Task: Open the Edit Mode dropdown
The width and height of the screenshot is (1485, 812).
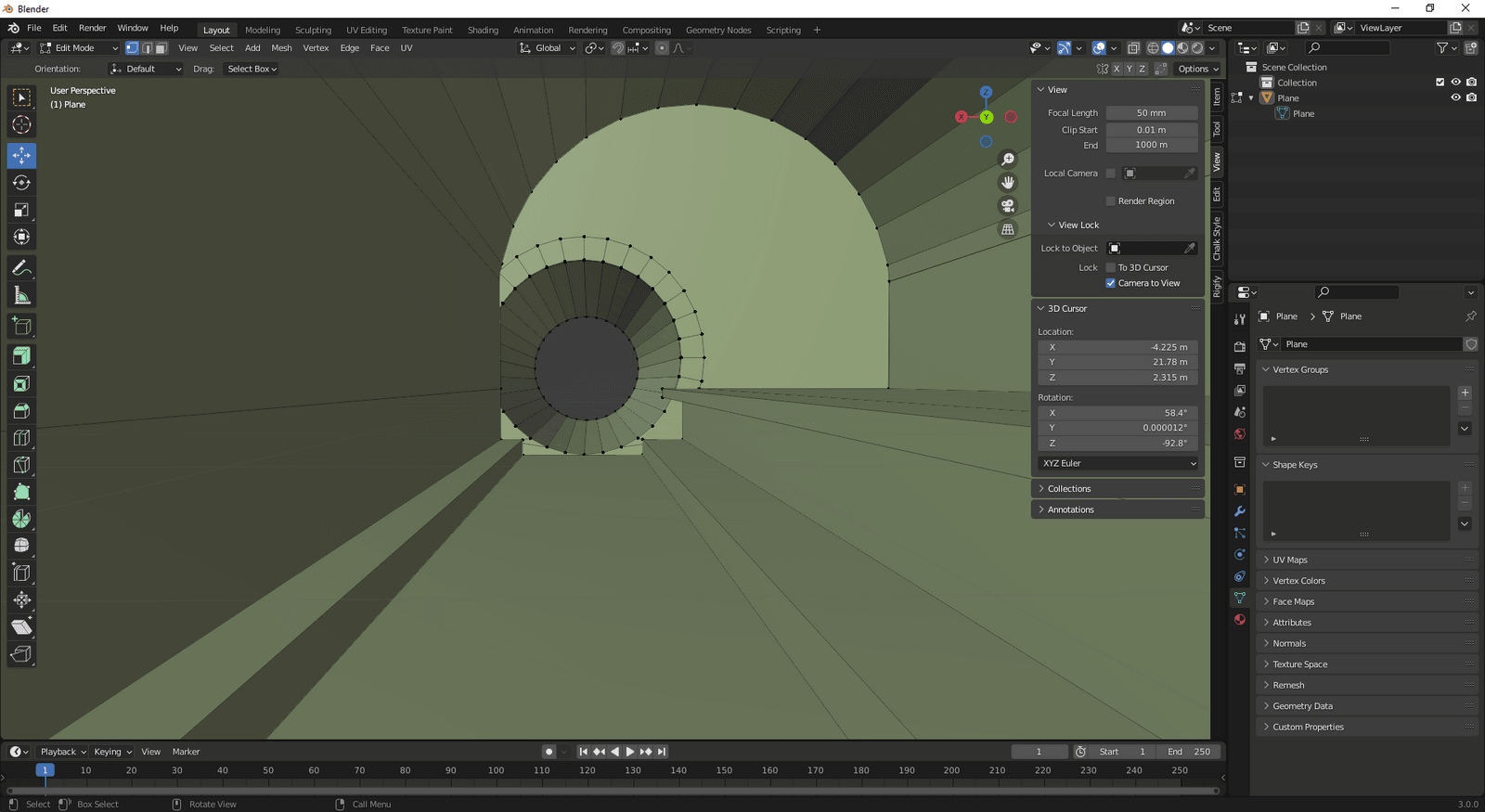Action: (x=79, y=48)
